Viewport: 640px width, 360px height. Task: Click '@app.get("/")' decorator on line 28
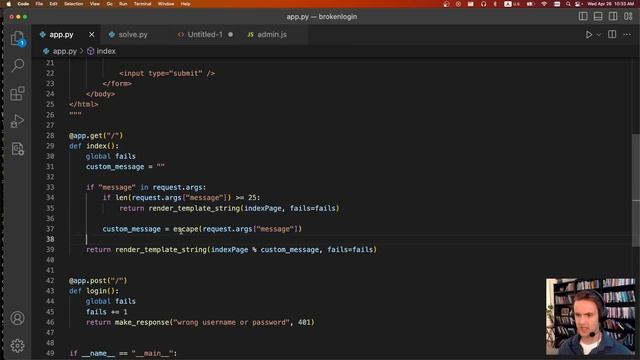coord(96,136)
